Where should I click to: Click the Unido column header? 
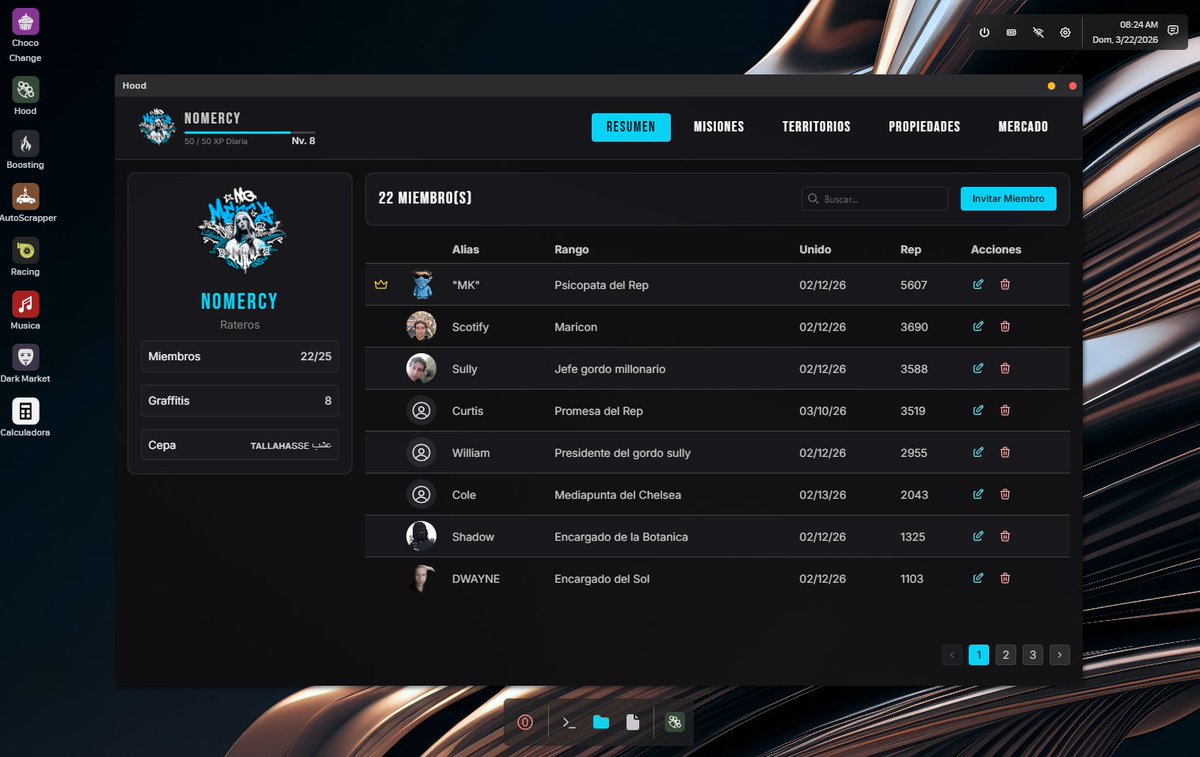point(815,250)
